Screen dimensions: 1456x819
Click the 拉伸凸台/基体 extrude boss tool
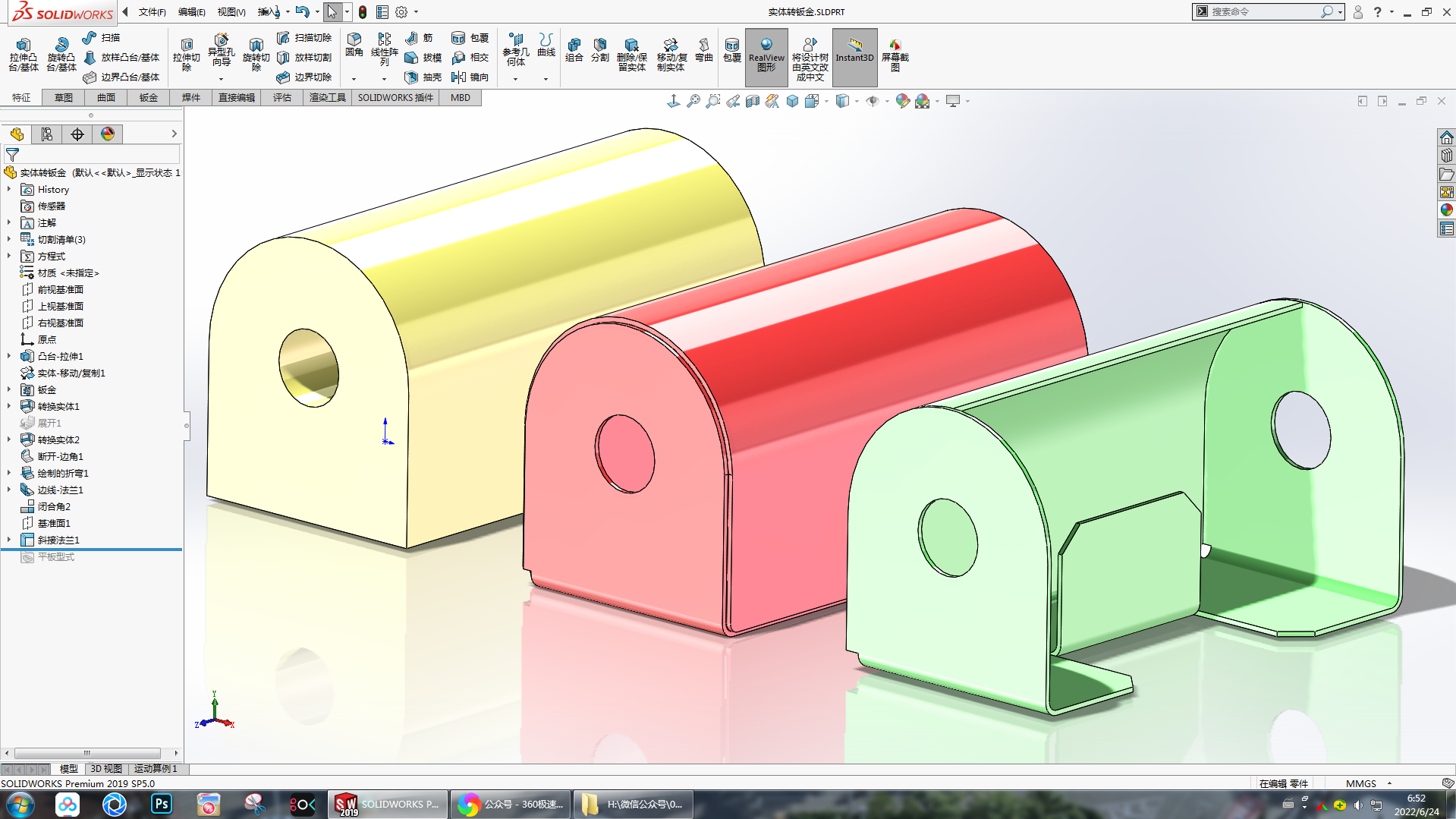23,55
